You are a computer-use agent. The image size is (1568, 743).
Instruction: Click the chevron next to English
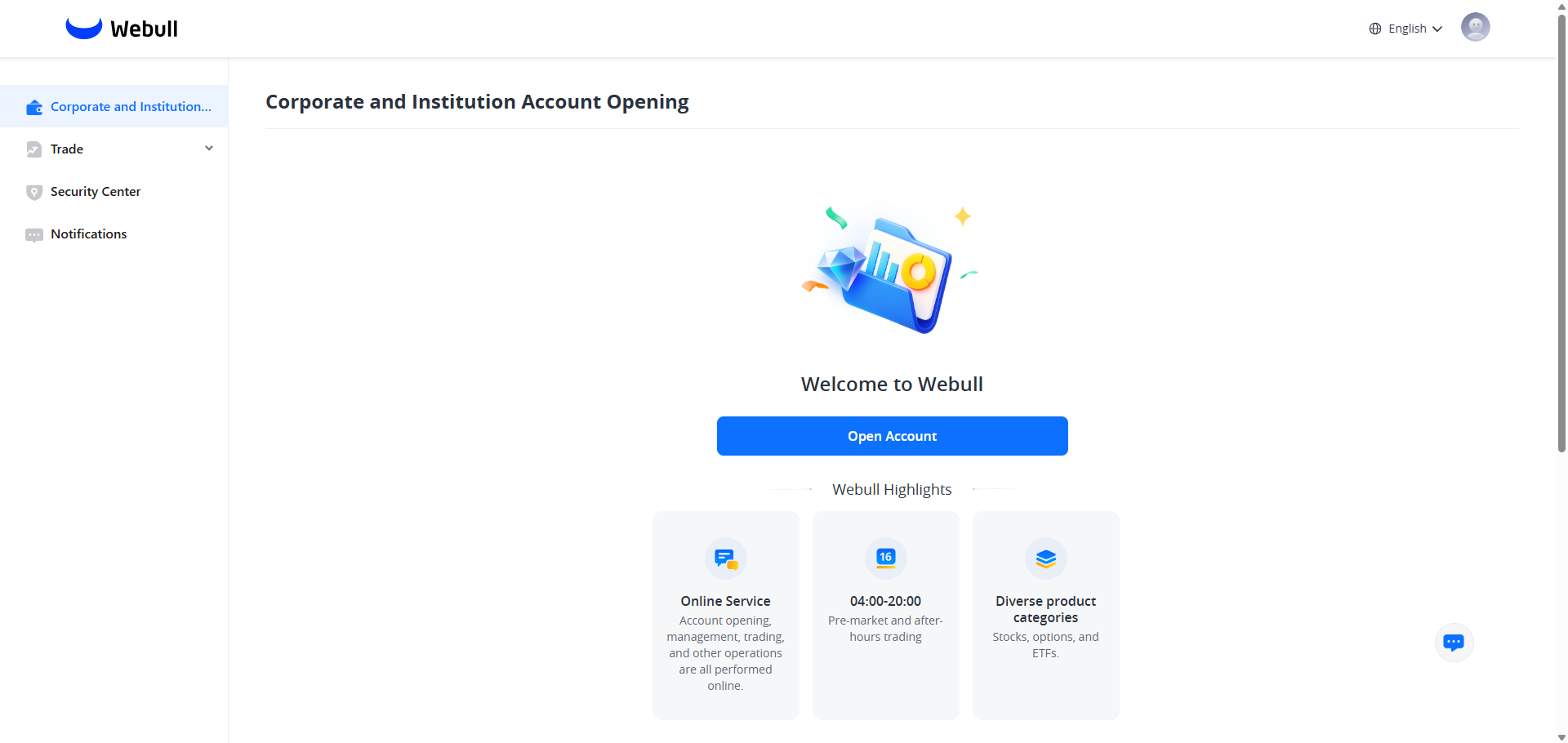pyautogui.click(x=1437, y=29)
